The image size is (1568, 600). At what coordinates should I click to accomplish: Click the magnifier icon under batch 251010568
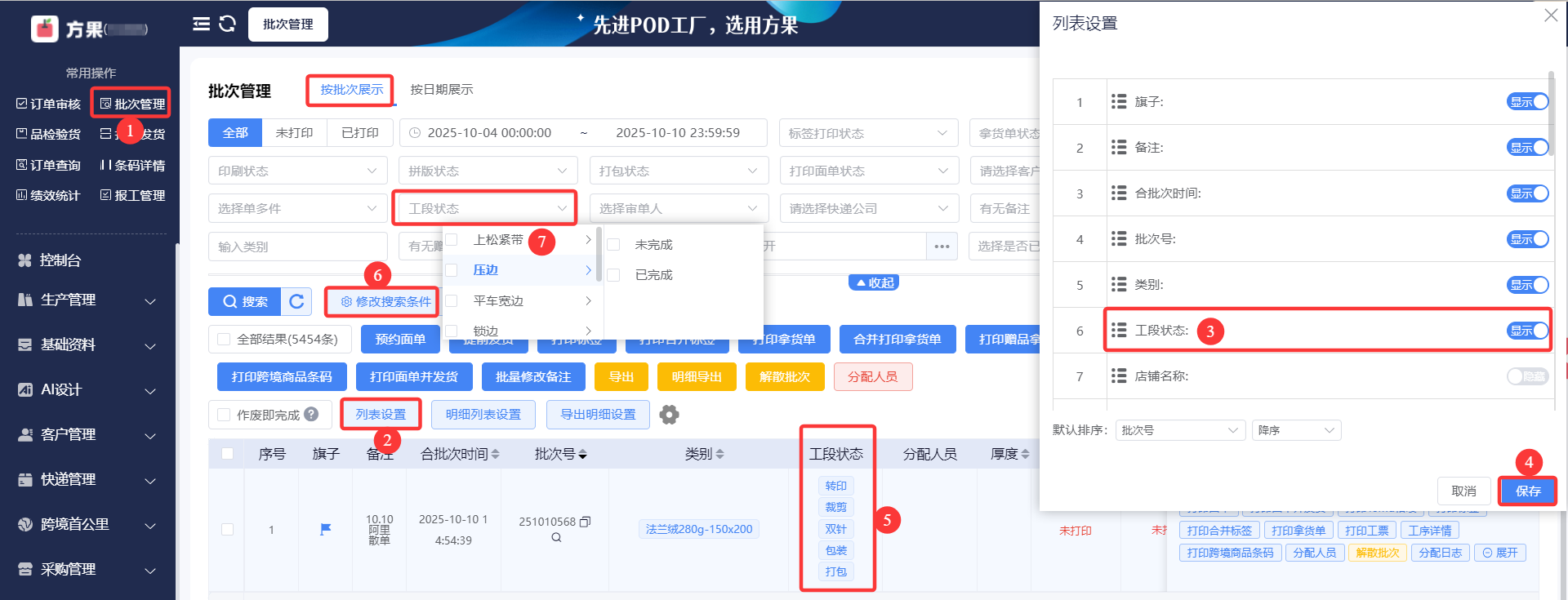point(556,537)
